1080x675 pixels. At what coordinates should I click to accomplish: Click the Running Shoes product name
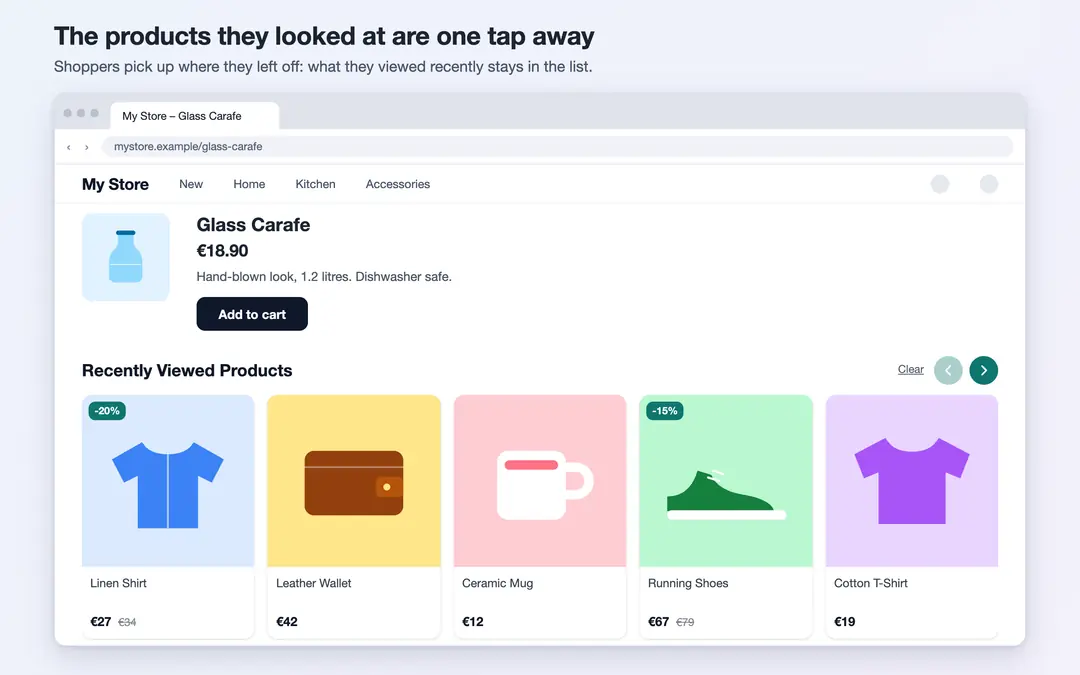click(688, 583)
